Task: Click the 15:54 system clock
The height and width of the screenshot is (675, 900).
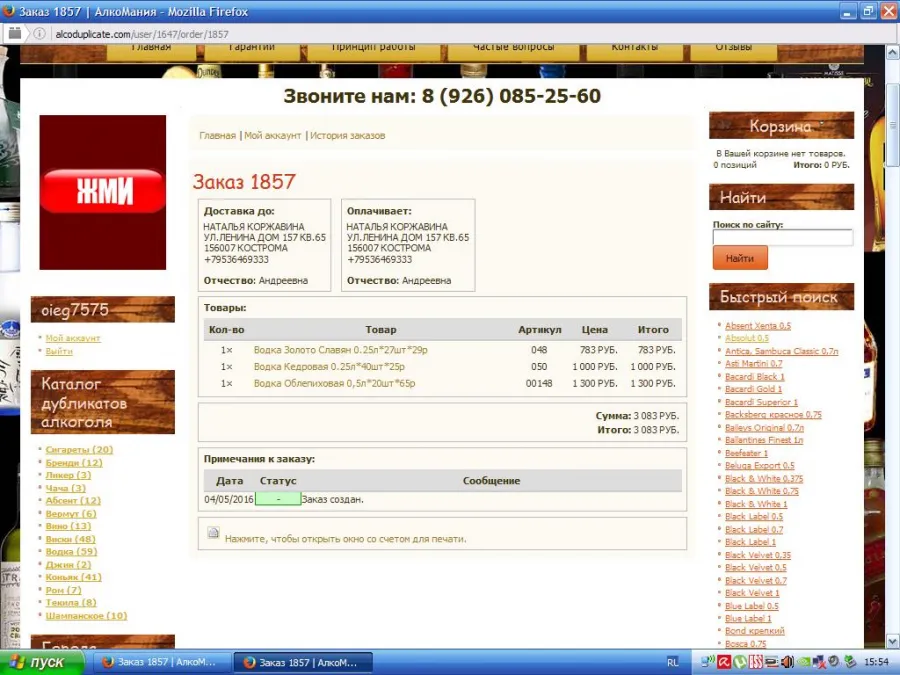Action: pyautogui.click(x=876, y=662)
